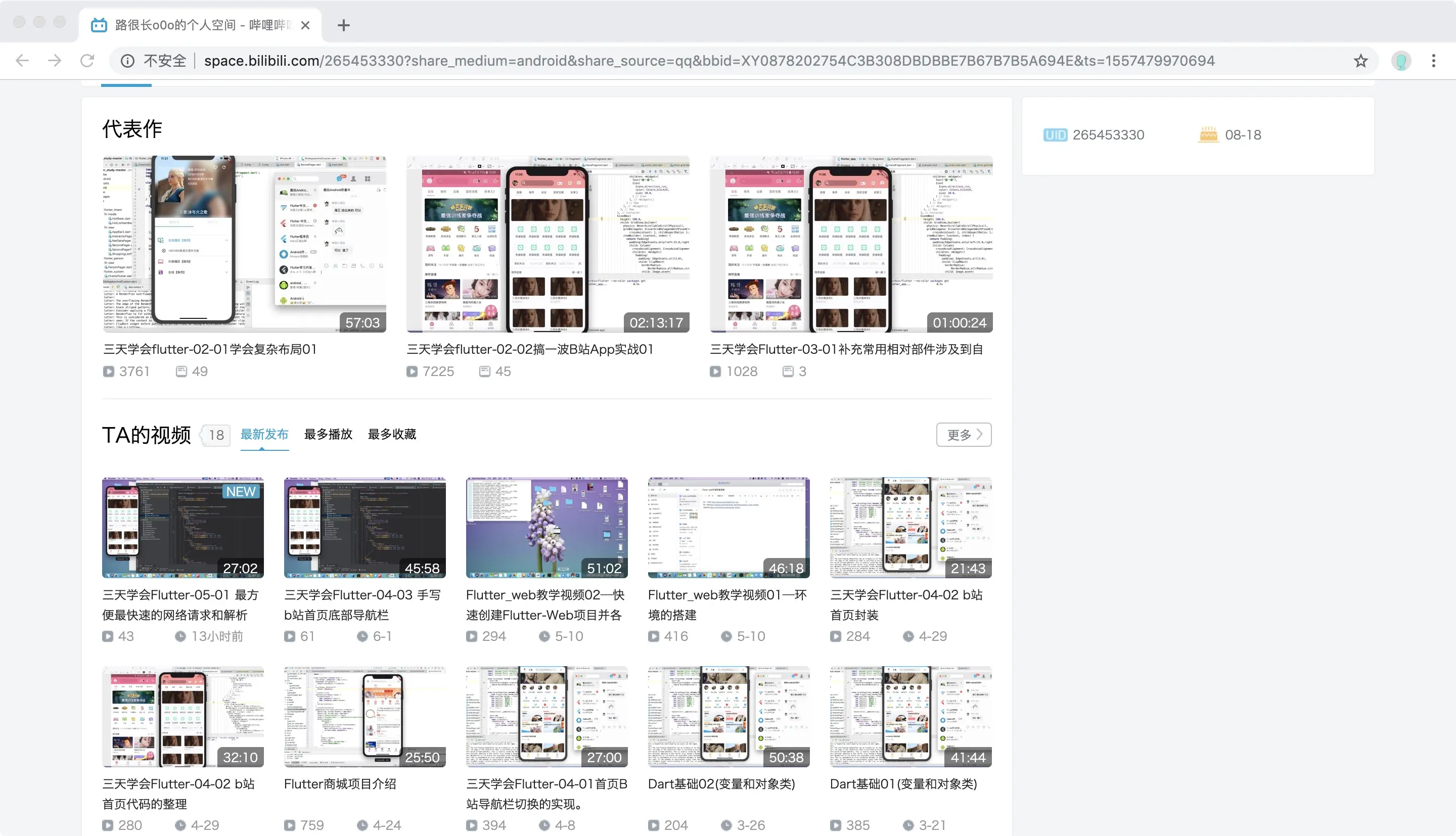Open the 32:10 video thumbnail
This screenshot has width=1456, height=836.
point(183,717)
